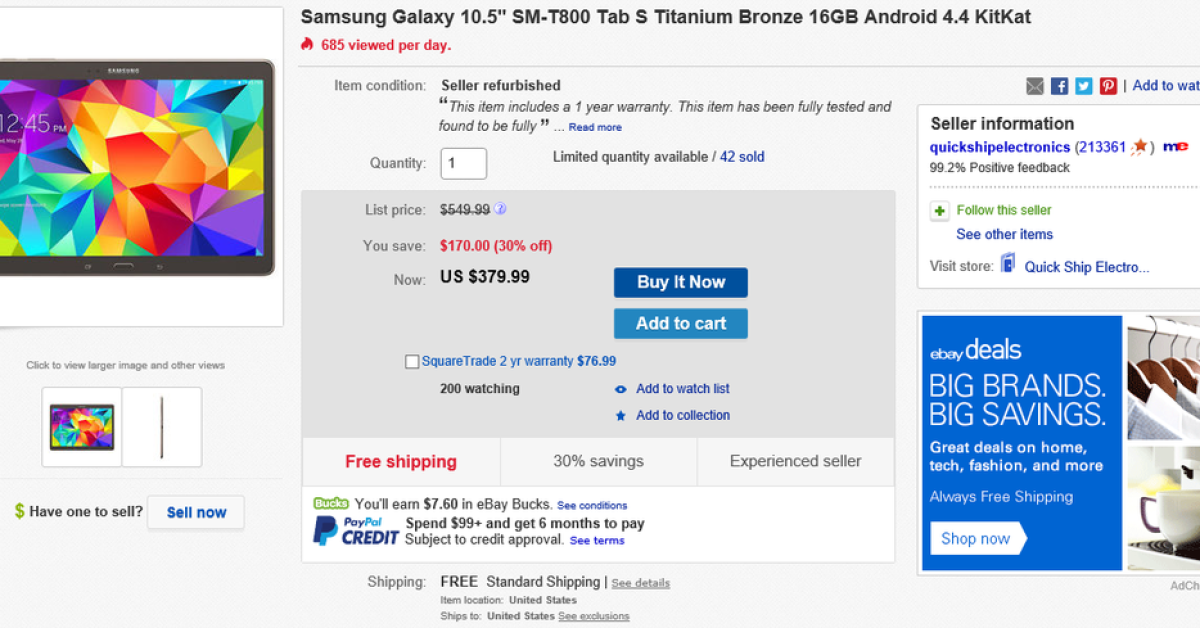Click the green Follow this seller plus icon

click(940, 211)
